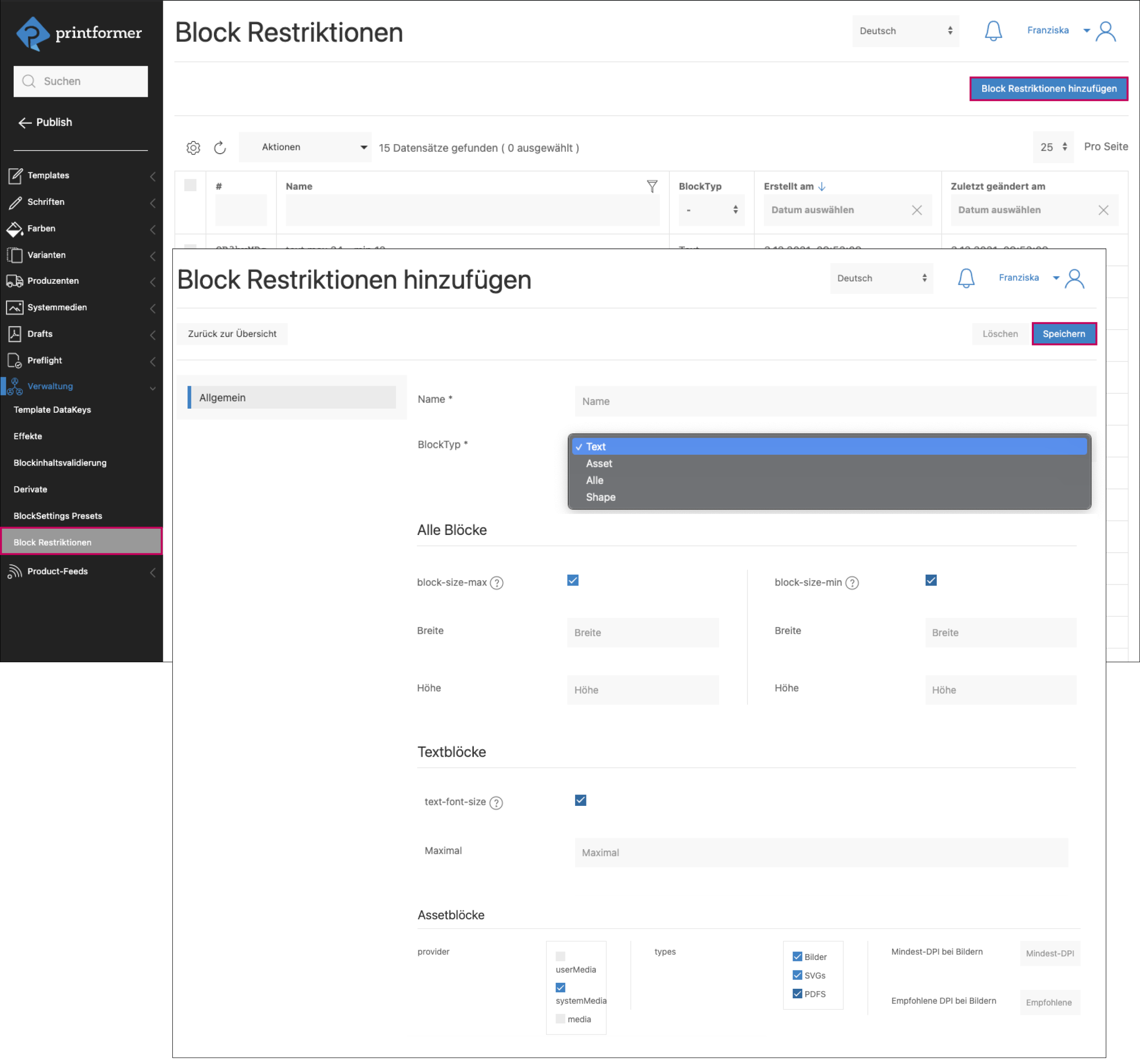The width and height of the screenshot is (1140, 1064).
Task: Click the block-size-max help question mark
Action: (x=497, y=583)
